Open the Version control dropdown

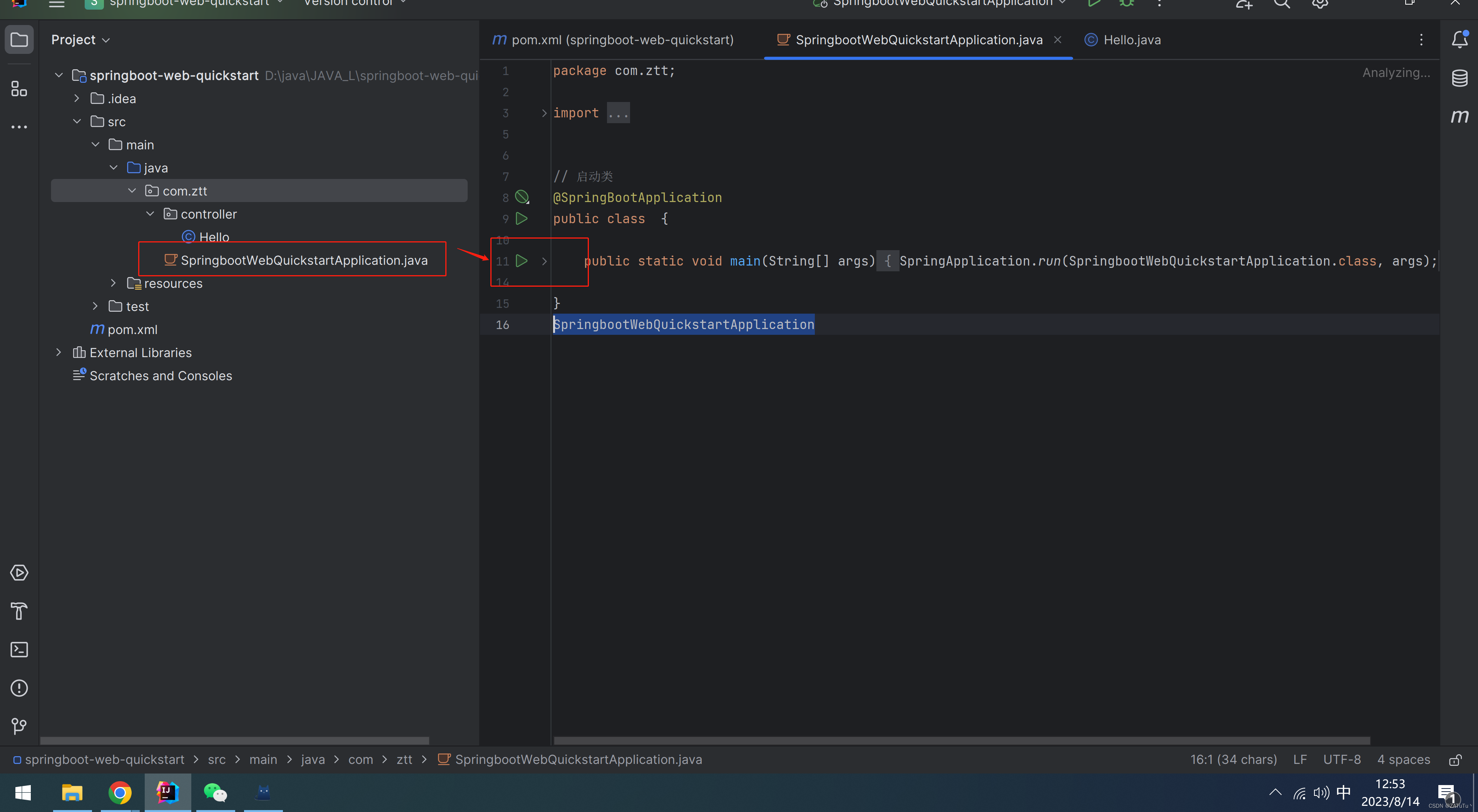(x=354, y=3)
